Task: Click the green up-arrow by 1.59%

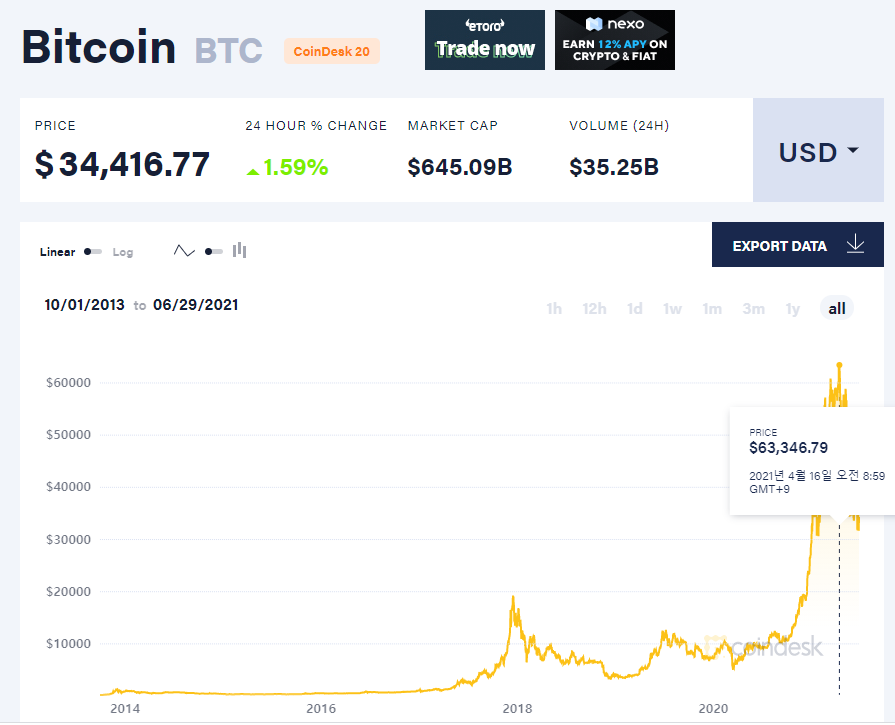Action: (x=253, y=171)
